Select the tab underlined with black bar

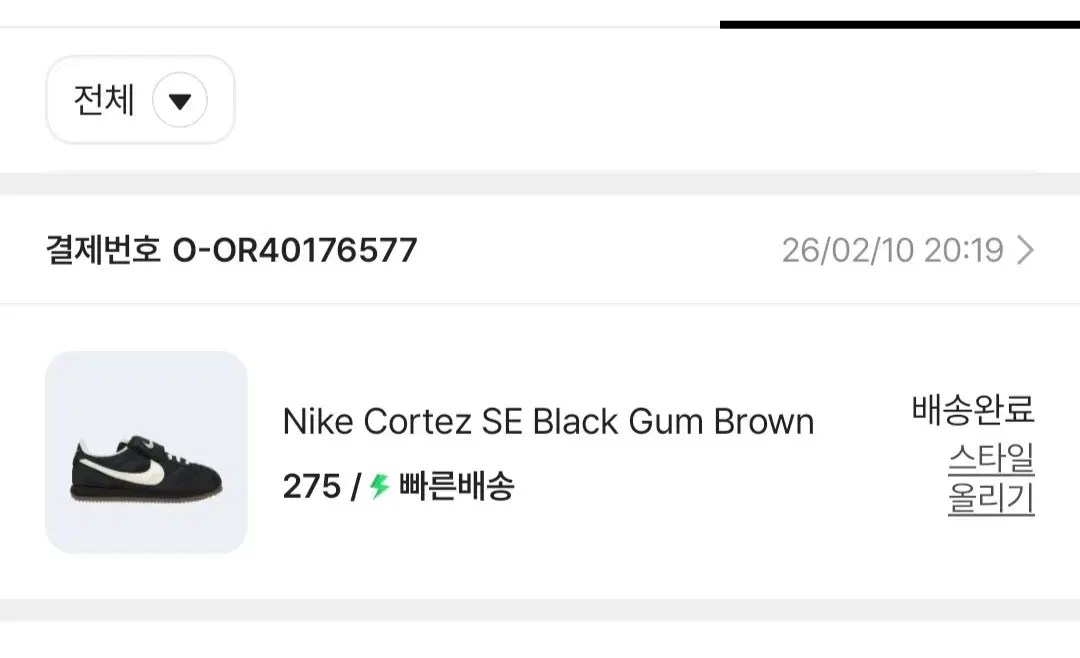pos(900,25)
